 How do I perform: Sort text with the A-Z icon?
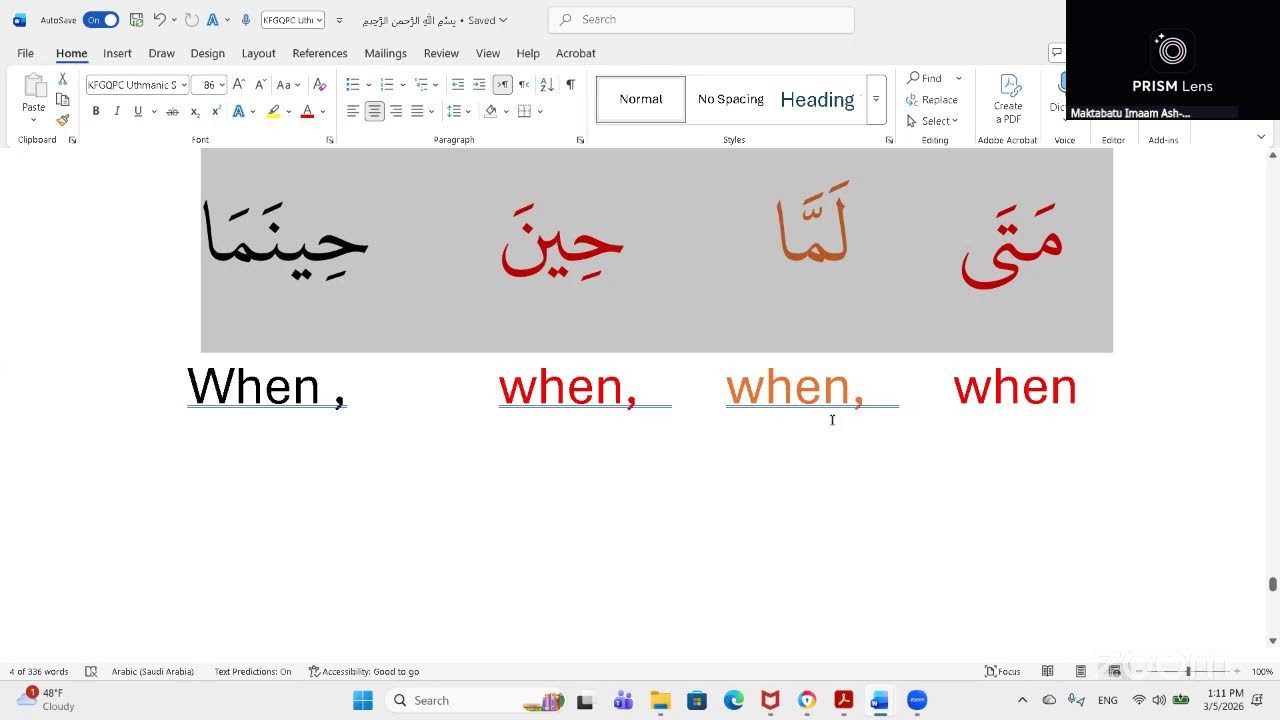(547, 85)
